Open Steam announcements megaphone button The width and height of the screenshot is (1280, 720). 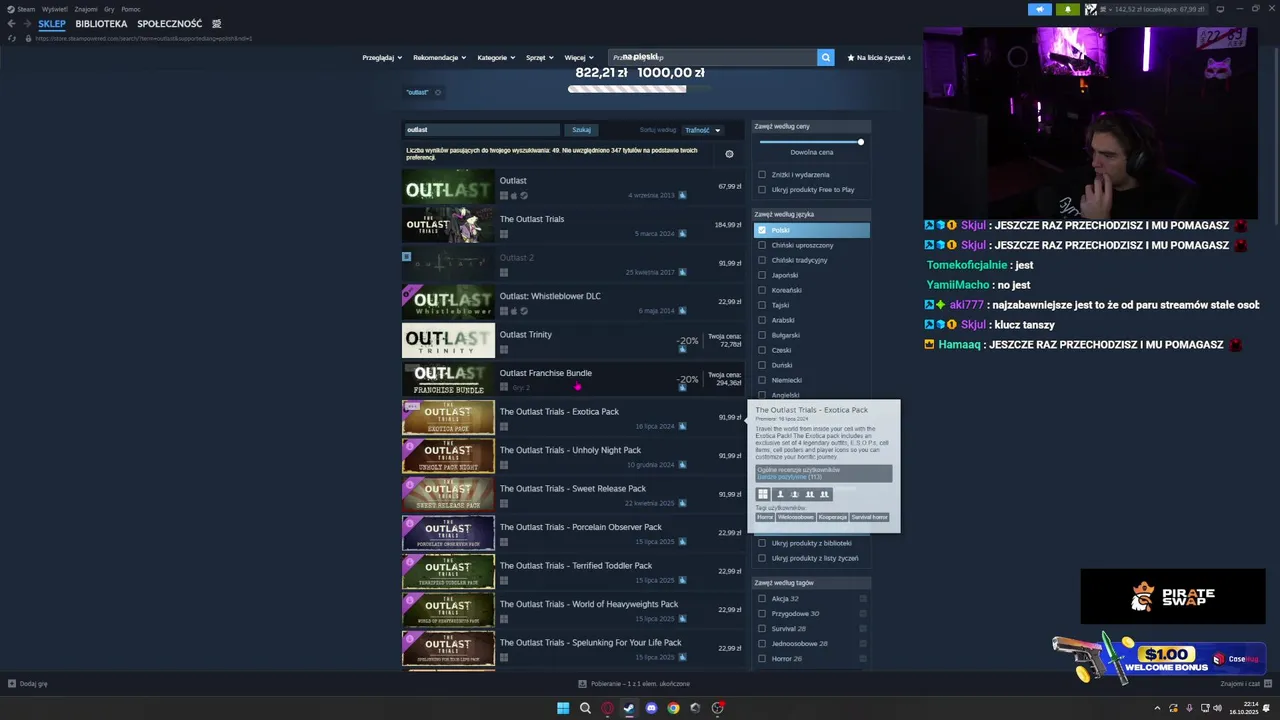[x=1039, y=9]
